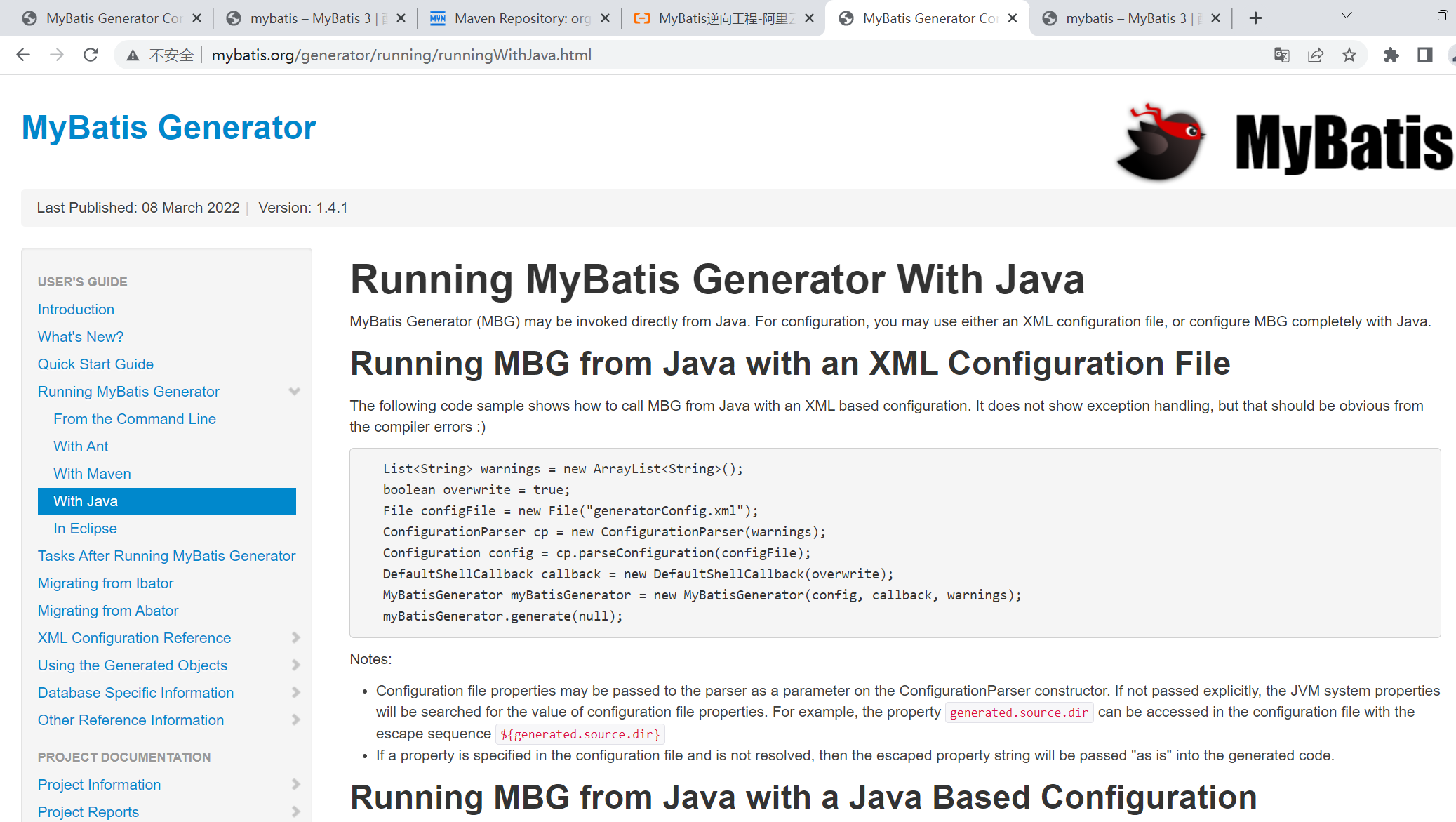Expand Using the Generated Objects submenu
The image size is (1456, 822).
pyautogui.click(x=295, y=665)
